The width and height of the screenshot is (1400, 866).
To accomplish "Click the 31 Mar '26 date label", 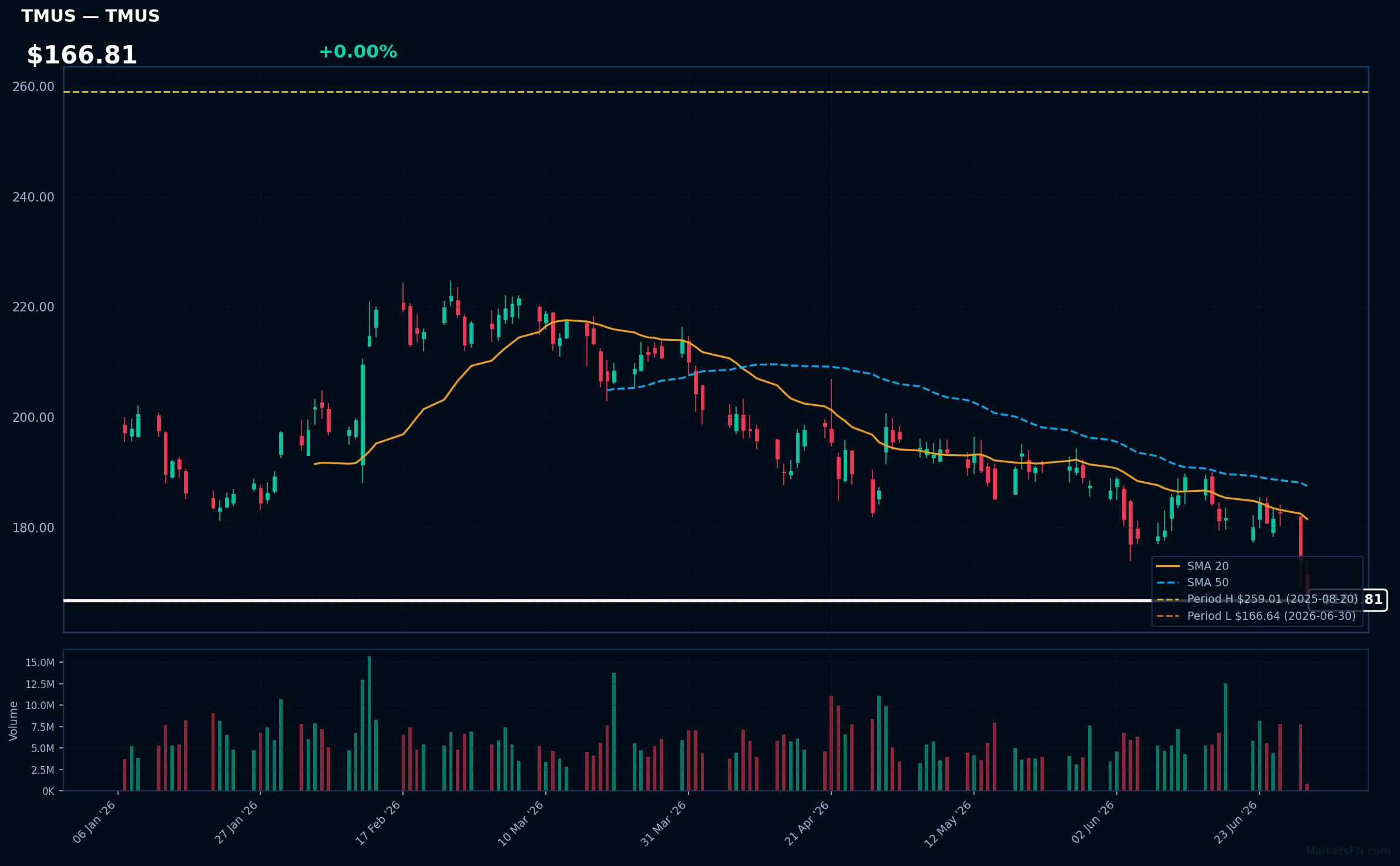I will coord(664,823).
